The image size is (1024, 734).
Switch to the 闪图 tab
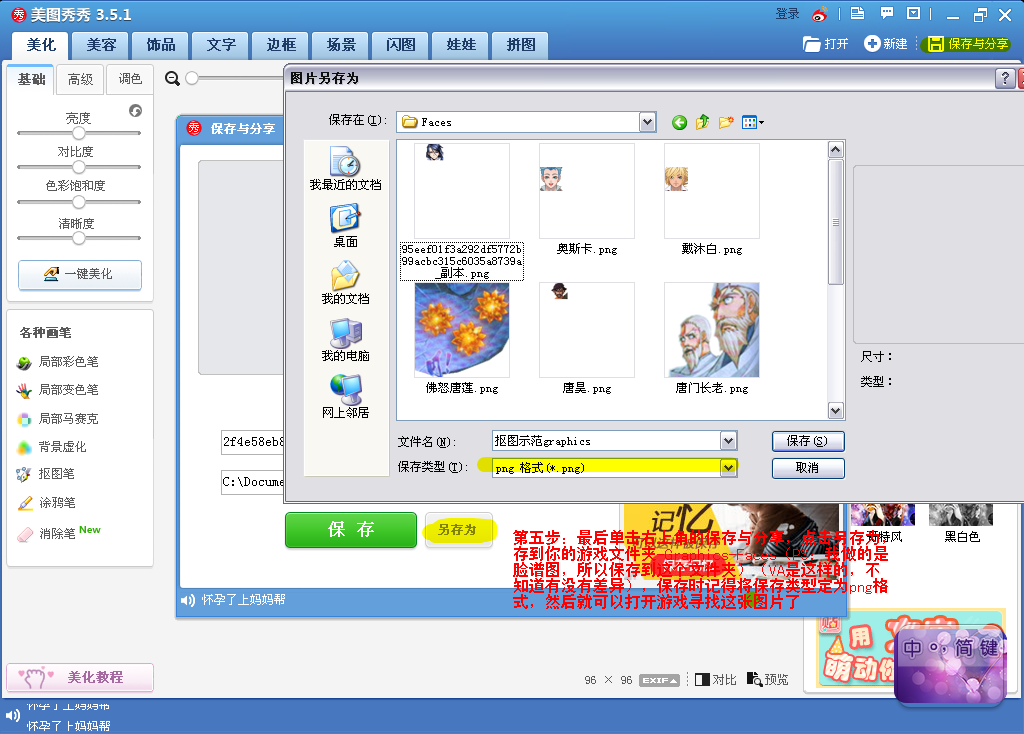click(x=400, y=45)
